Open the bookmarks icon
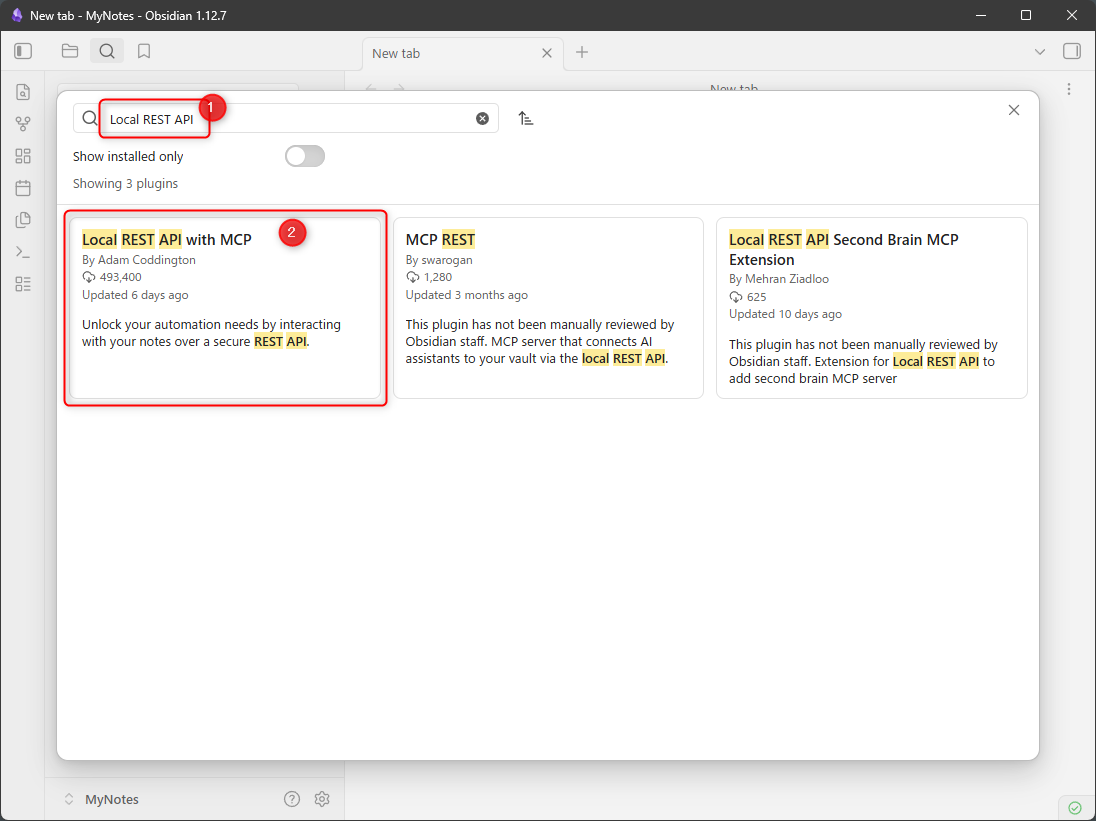 pos(144,51)
